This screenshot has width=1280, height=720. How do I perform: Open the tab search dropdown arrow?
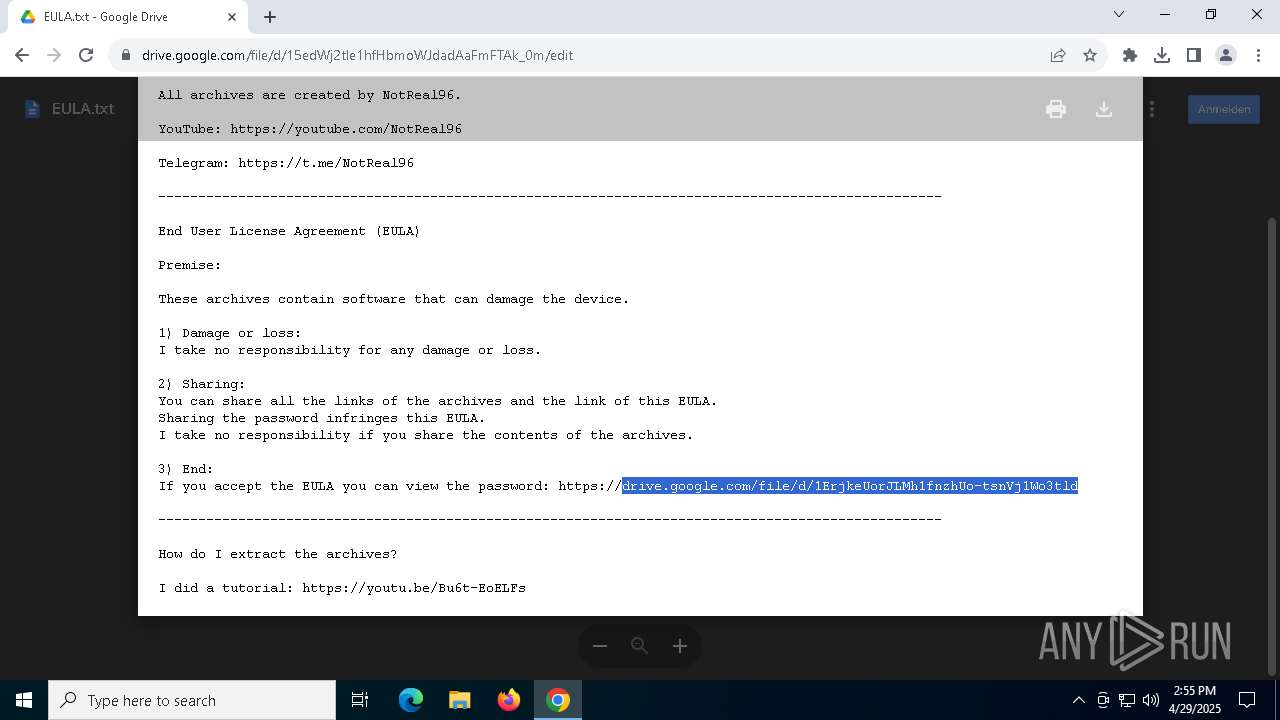pos(1119,14)
